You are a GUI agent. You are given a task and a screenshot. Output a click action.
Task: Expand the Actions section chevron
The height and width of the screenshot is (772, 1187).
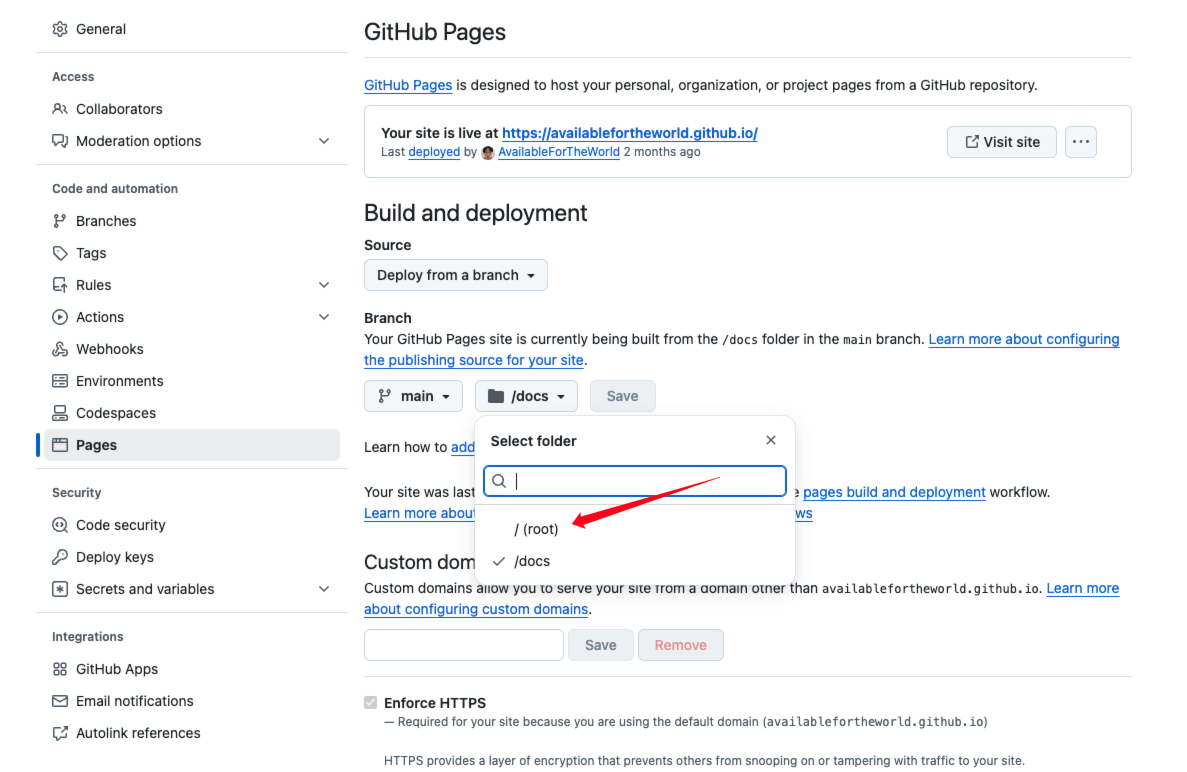(324, 317)
